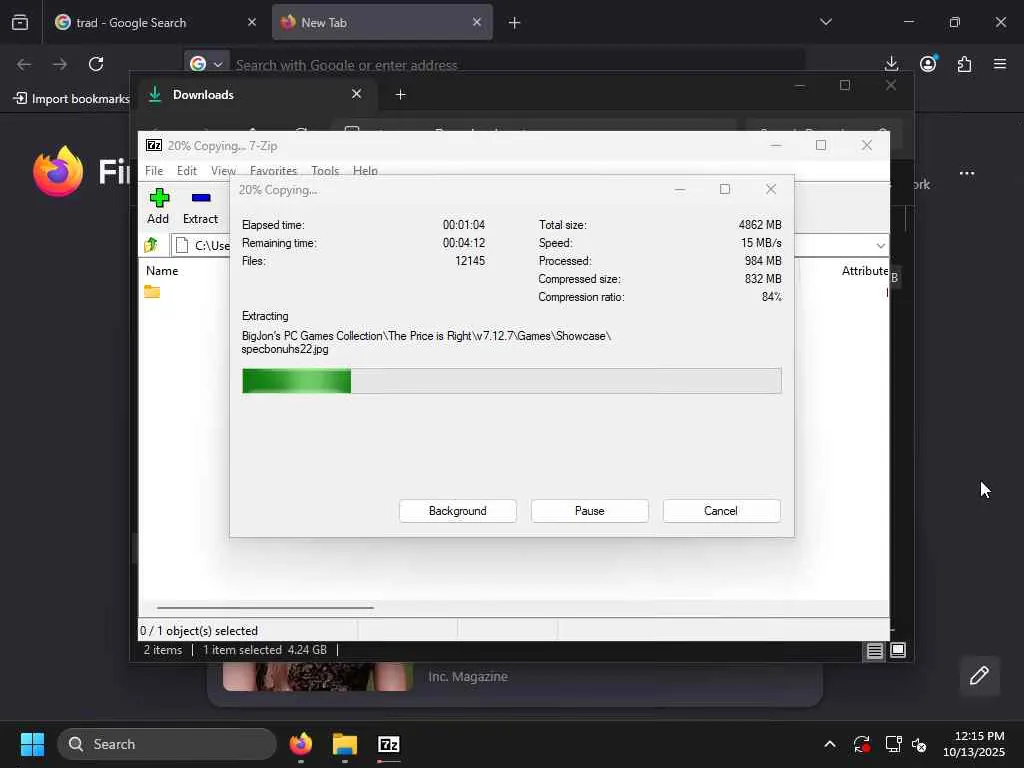Close the trad - Google Search tab

tap(251, 22)
